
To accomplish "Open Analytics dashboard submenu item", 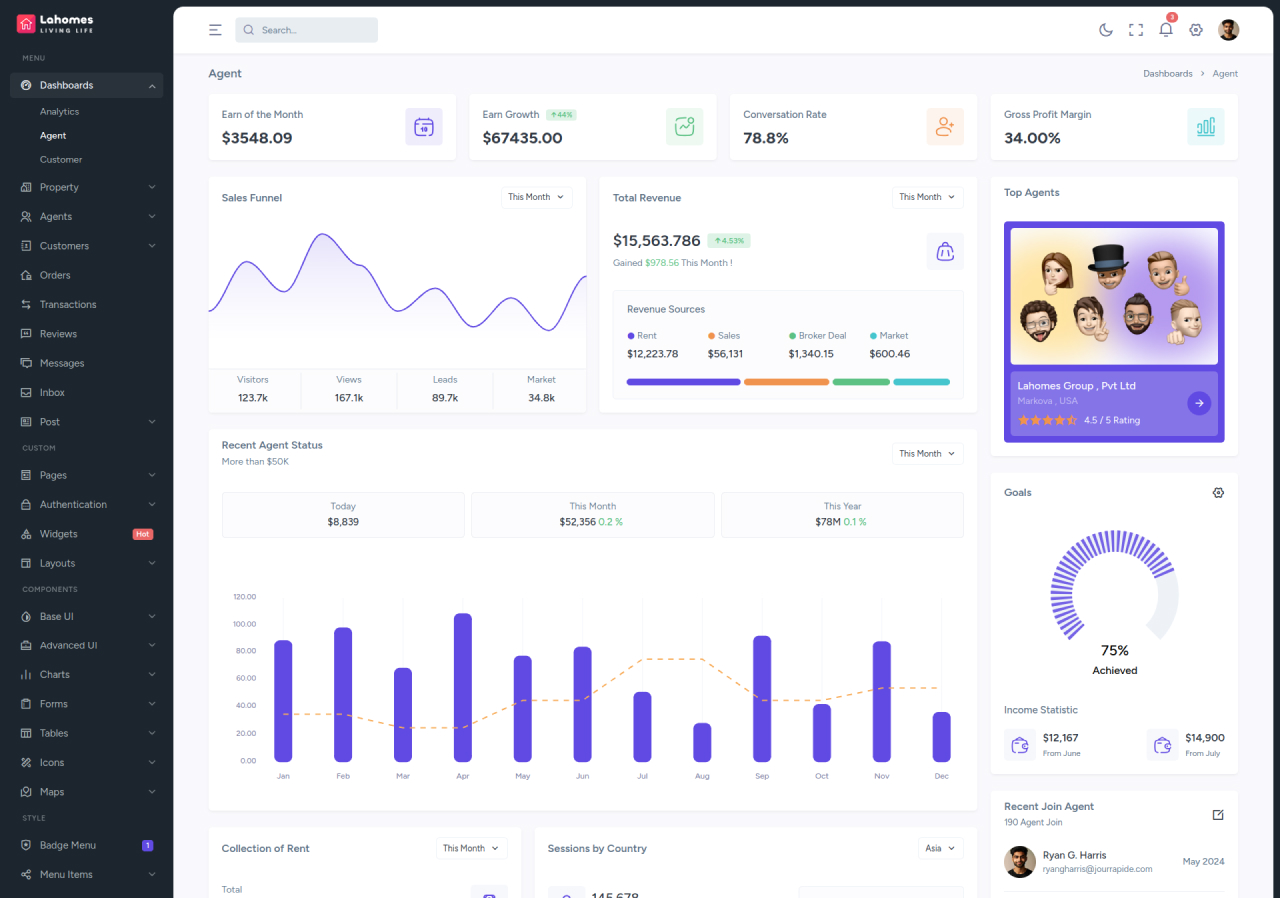I will tap(60, 112).
